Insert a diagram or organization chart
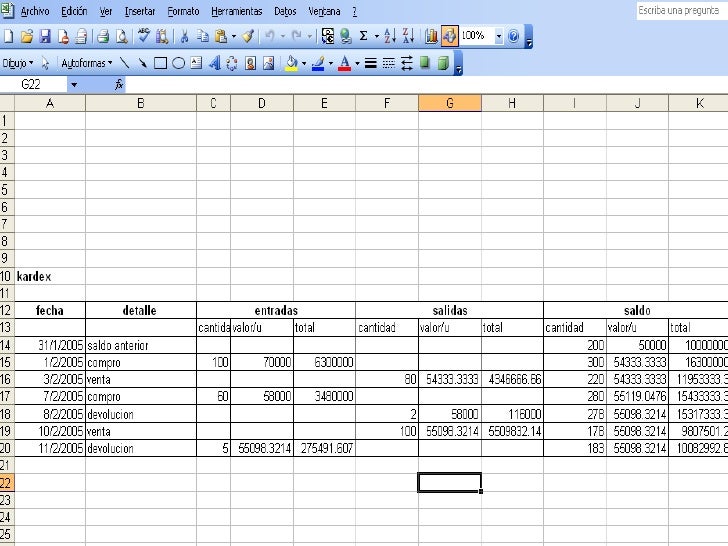 pos(232,63)
